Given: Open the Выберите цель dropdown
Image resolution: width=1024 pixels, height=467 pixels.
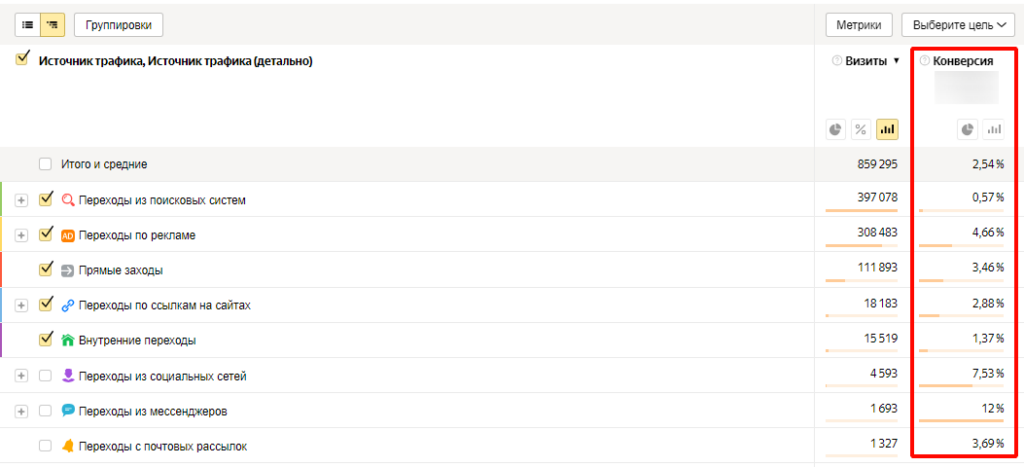Looking at the screenshot, I should pos(958,25).
